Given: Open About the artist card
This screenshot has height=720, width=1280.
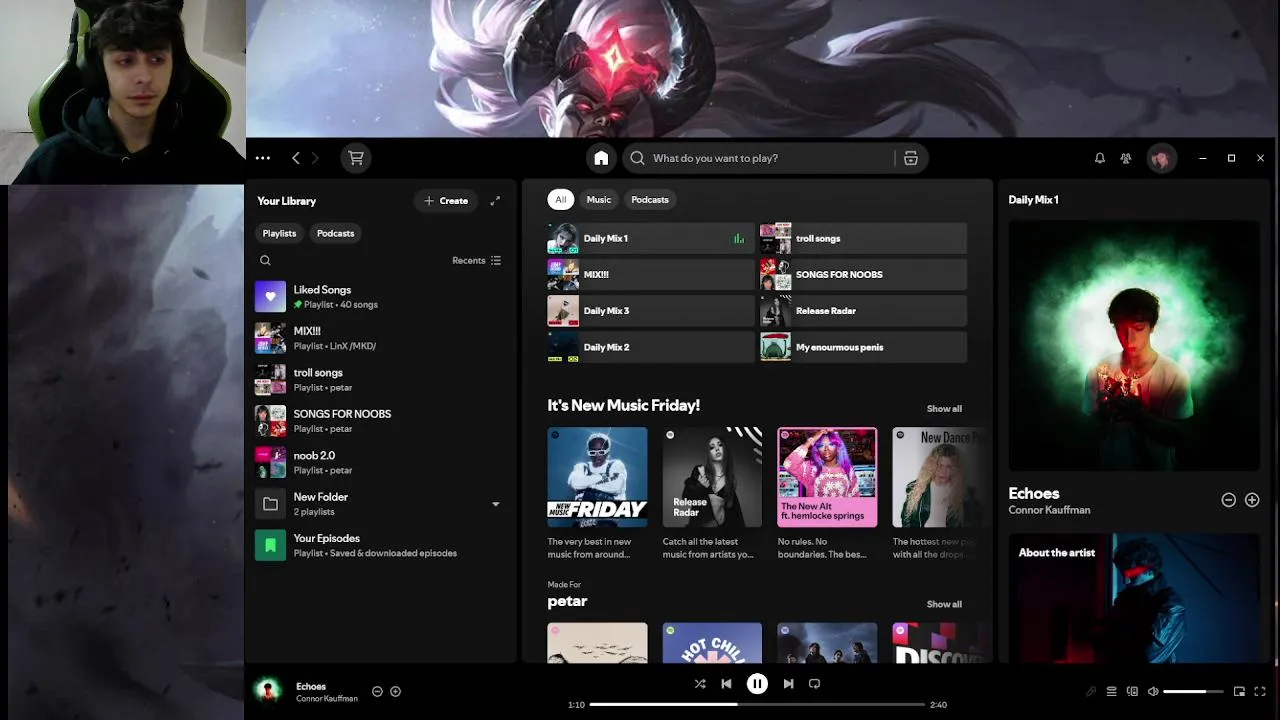Looking at the screenshot, I should (x=1134, y=597).
